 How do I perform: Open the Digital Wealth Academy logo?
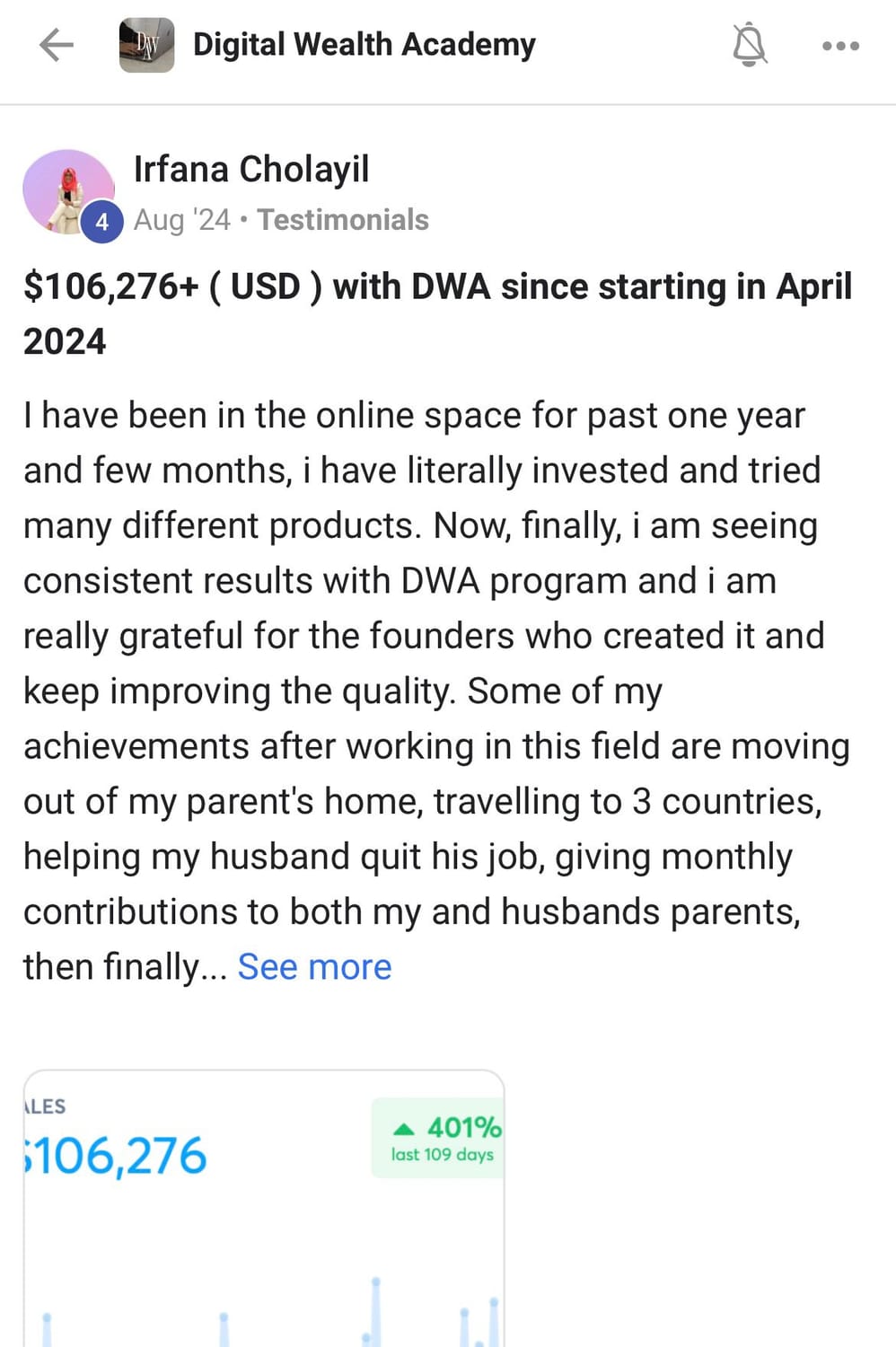(146, 45)
